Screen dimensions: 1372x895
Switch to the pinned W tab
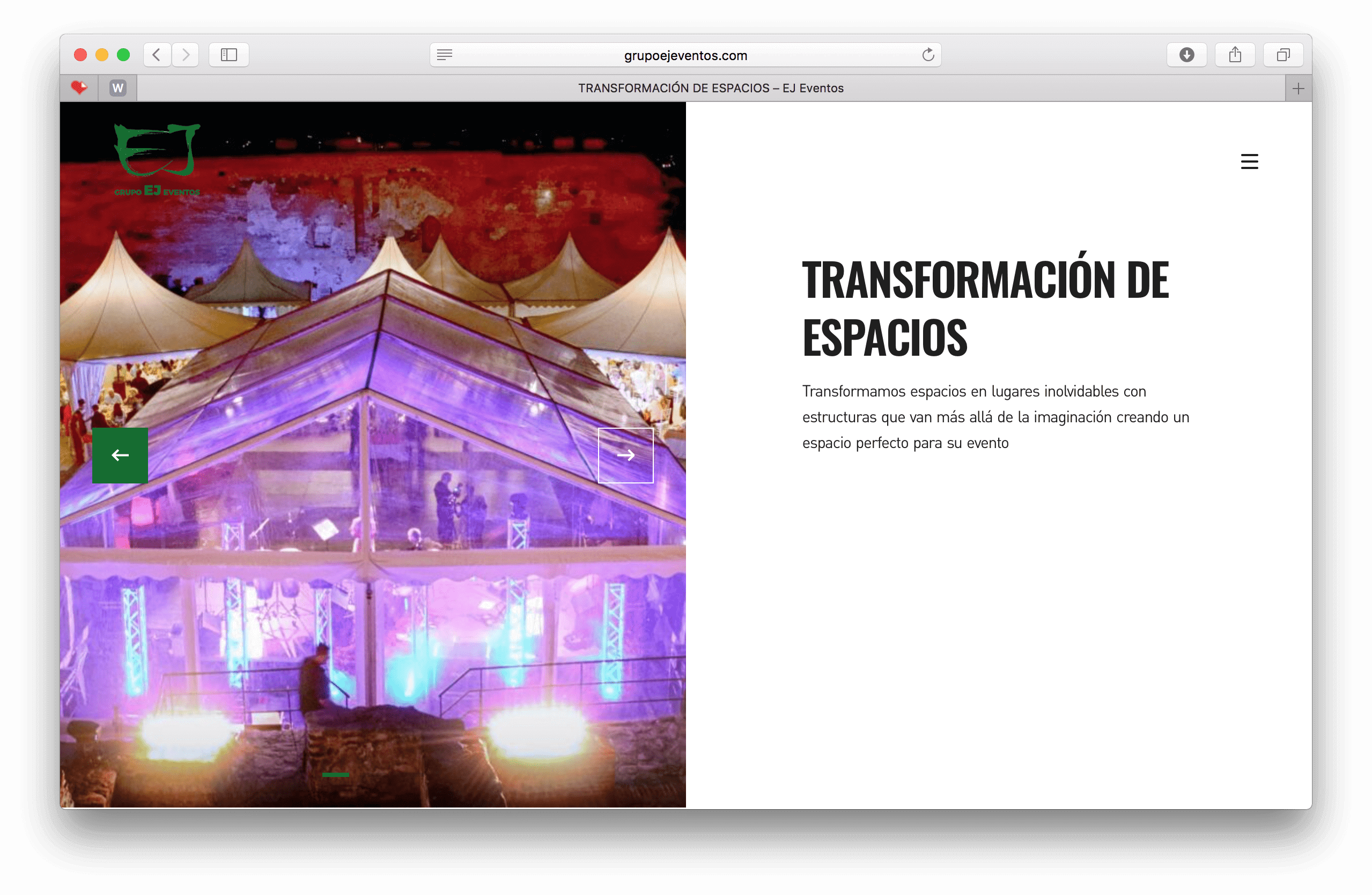[x=117, y=88]
